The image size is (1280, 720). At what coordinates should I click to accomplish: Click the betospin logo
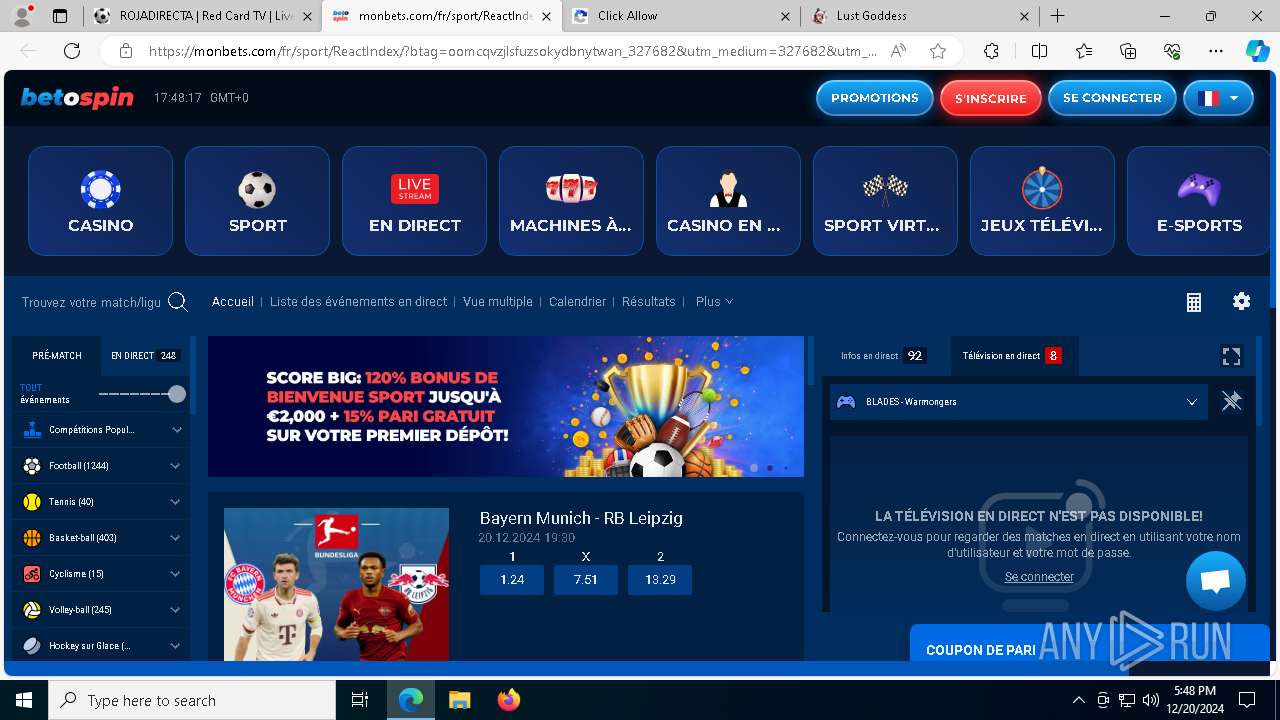tap(77, 98)
